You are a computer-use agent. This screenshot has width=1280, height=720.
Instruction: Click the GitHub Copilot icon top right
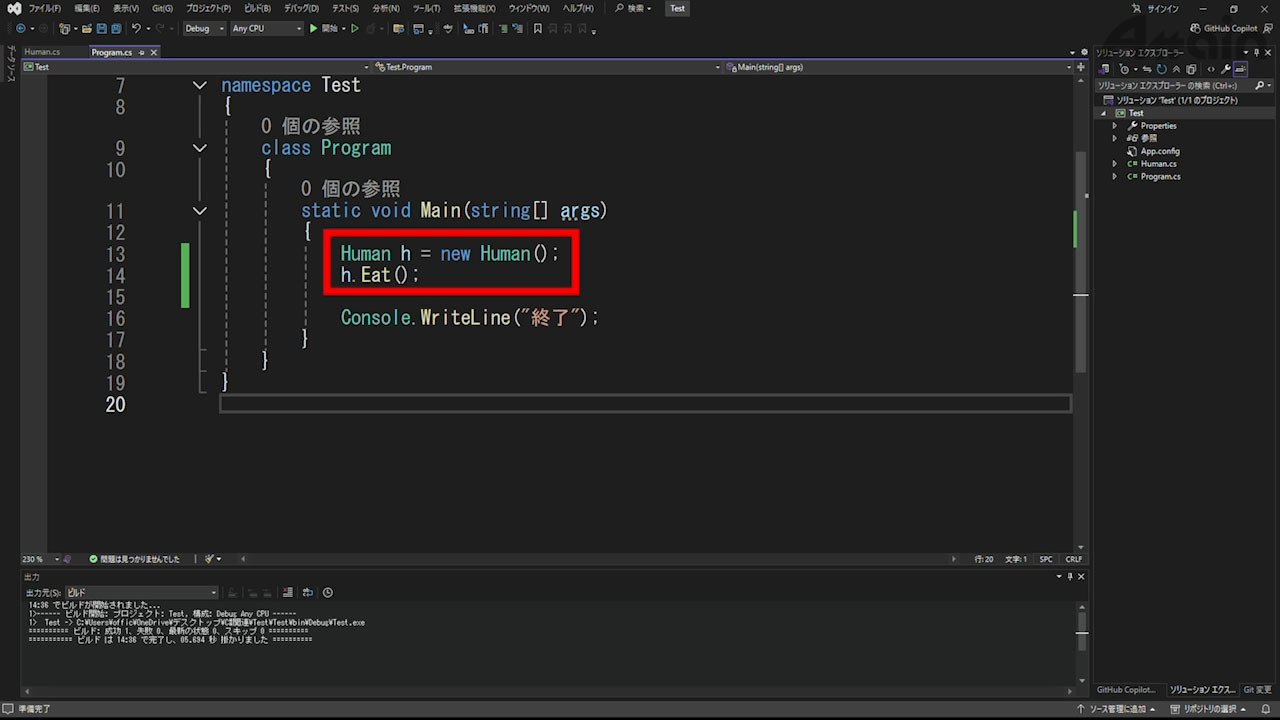pyautogui.click(x=1197, y=28)
